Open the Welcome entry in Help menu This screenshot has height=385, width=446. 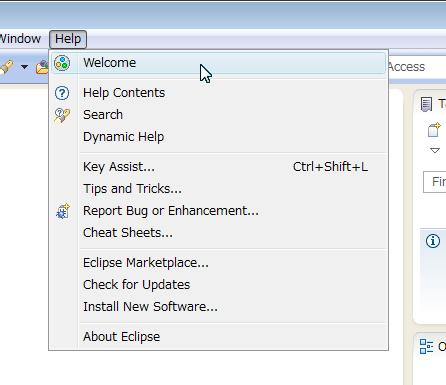pos(218,63)
